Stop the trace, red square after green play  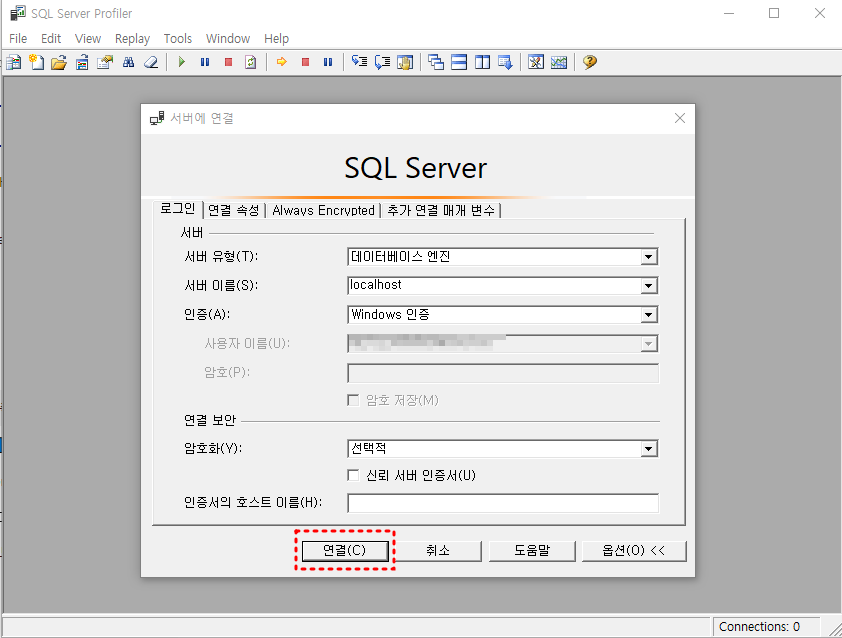coord(228,62)
